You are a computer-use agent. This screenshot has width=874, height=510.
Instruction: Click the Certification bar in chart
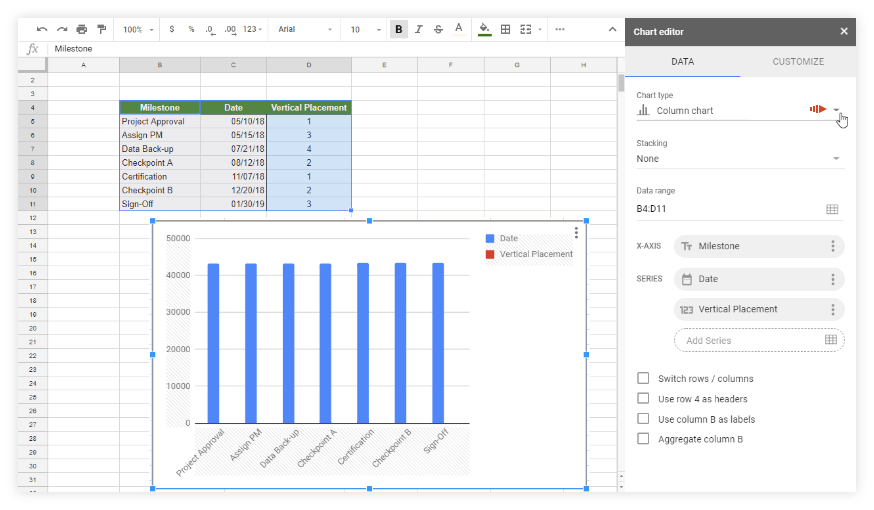363,343
